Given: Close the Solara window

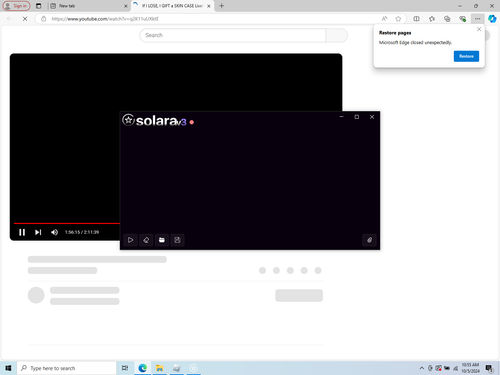Looking at the screenshot, I should (372, 117).
